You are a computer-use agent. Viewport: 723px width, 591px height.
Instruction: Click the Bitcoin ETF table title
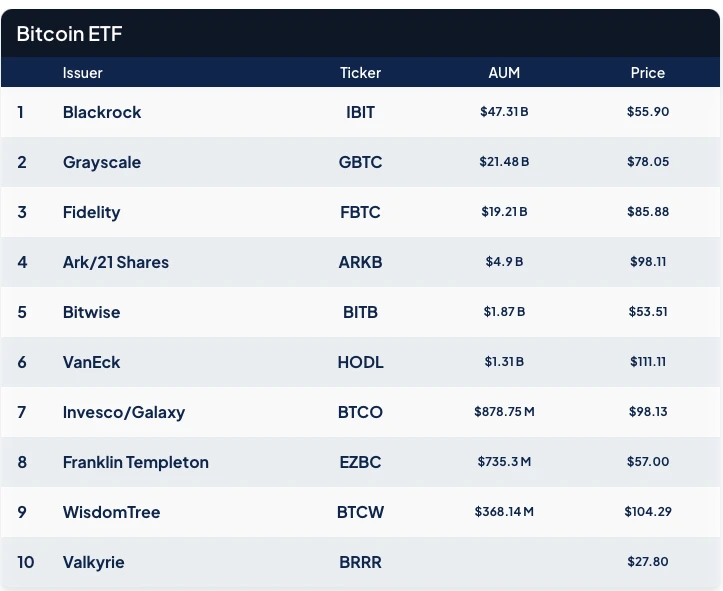[69, 34]
